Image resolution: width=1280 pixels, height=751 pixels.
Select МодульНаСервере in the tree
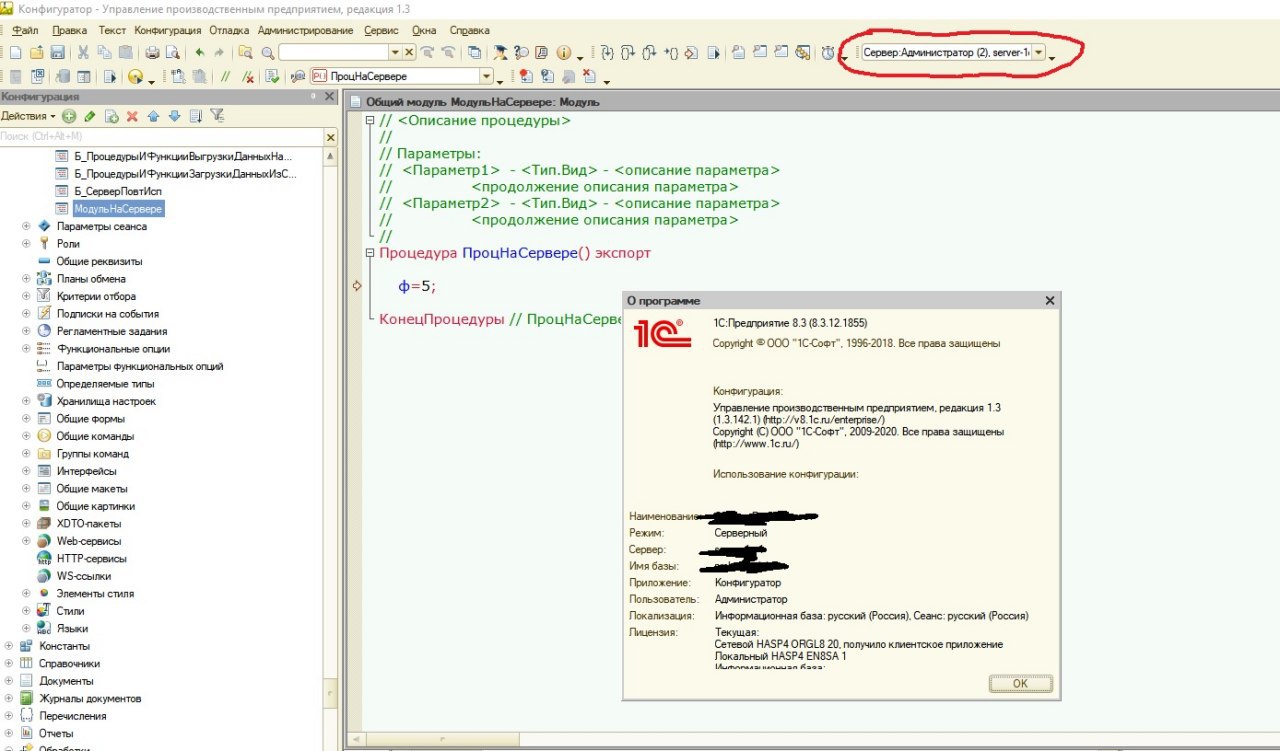118,209
